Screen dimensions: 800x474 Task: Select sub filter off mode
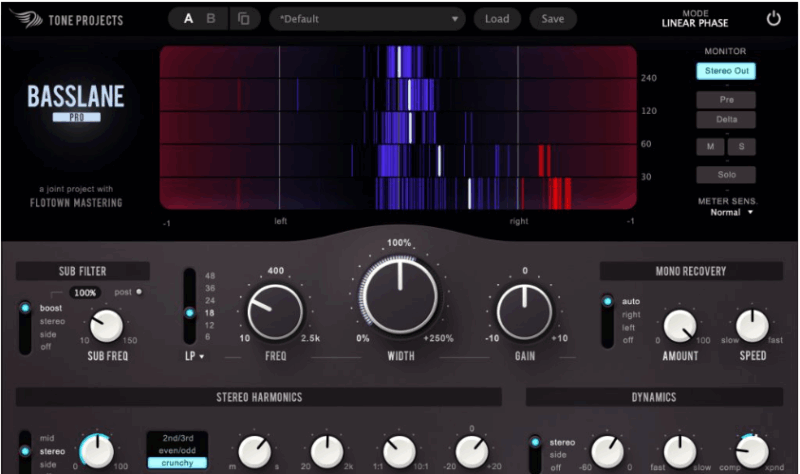45,347
